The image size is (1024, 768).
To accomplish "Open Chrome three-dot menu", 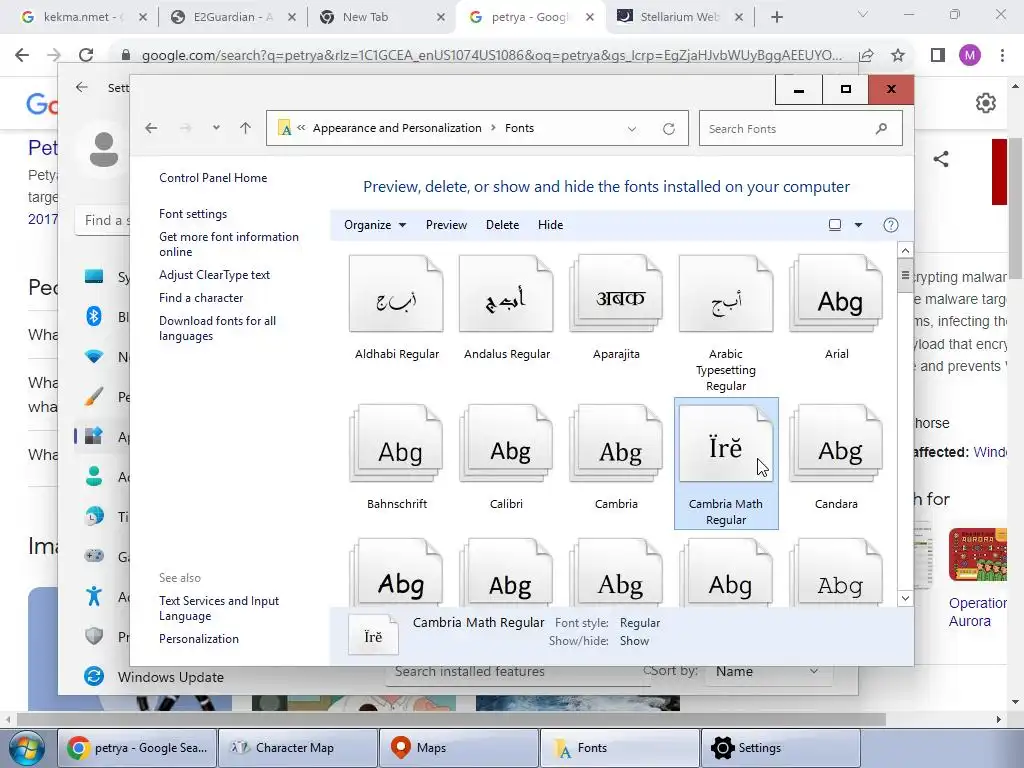I will click(1002, 55).
